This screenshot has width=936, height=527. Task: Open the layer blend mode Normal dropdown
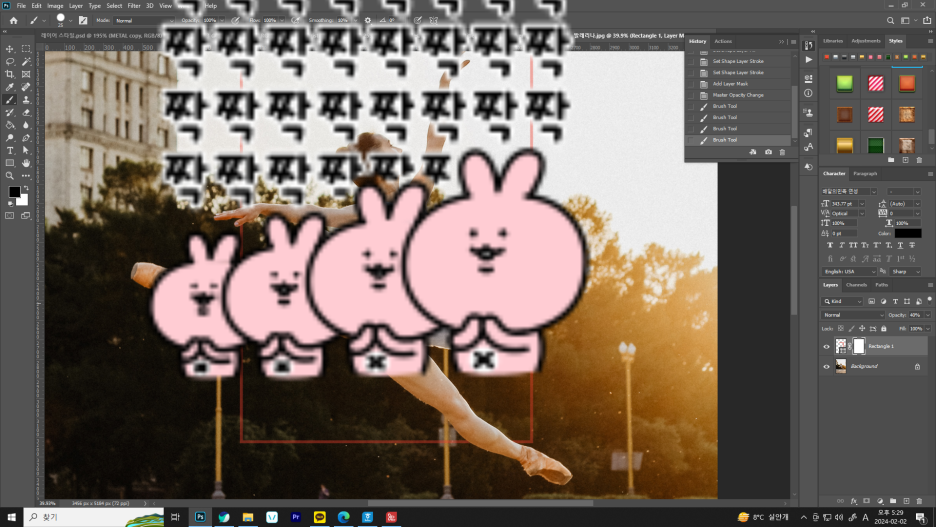[853, 315]
